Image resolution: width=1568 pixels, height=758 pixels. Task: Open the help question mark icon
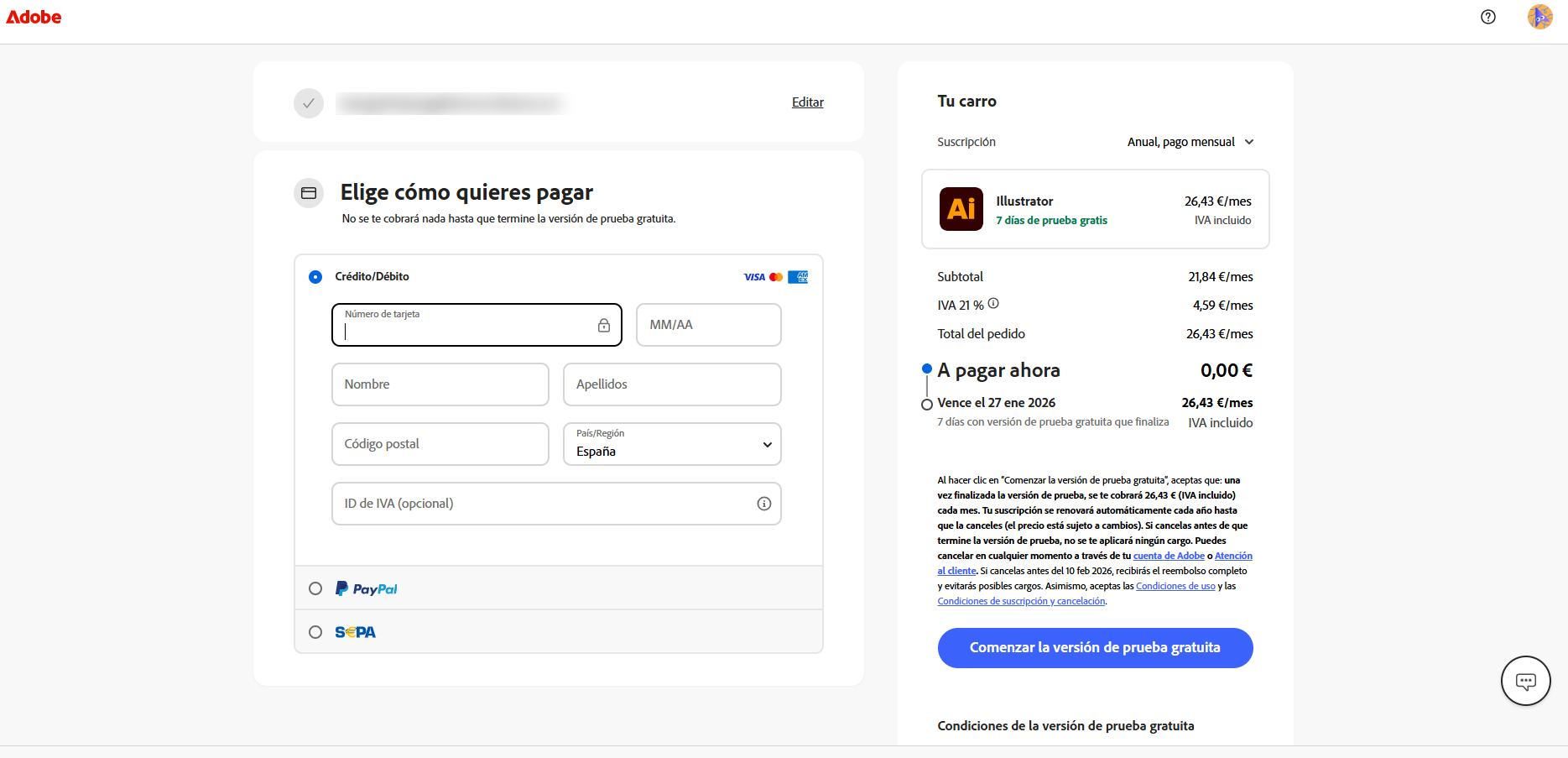pyautogui.click(x=1487, y=17)
